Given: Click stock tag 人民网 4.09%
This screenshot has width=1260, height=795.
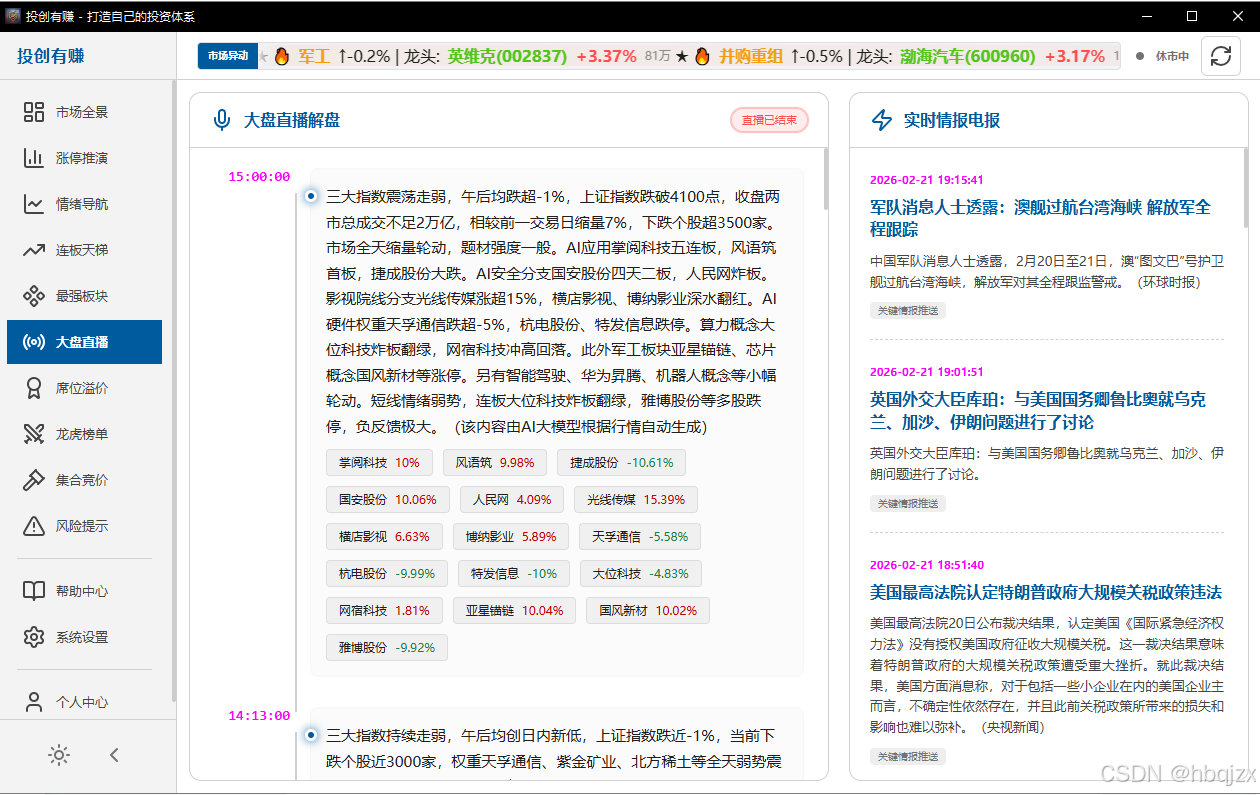Looking at the screenshot, I should point(512,499).
